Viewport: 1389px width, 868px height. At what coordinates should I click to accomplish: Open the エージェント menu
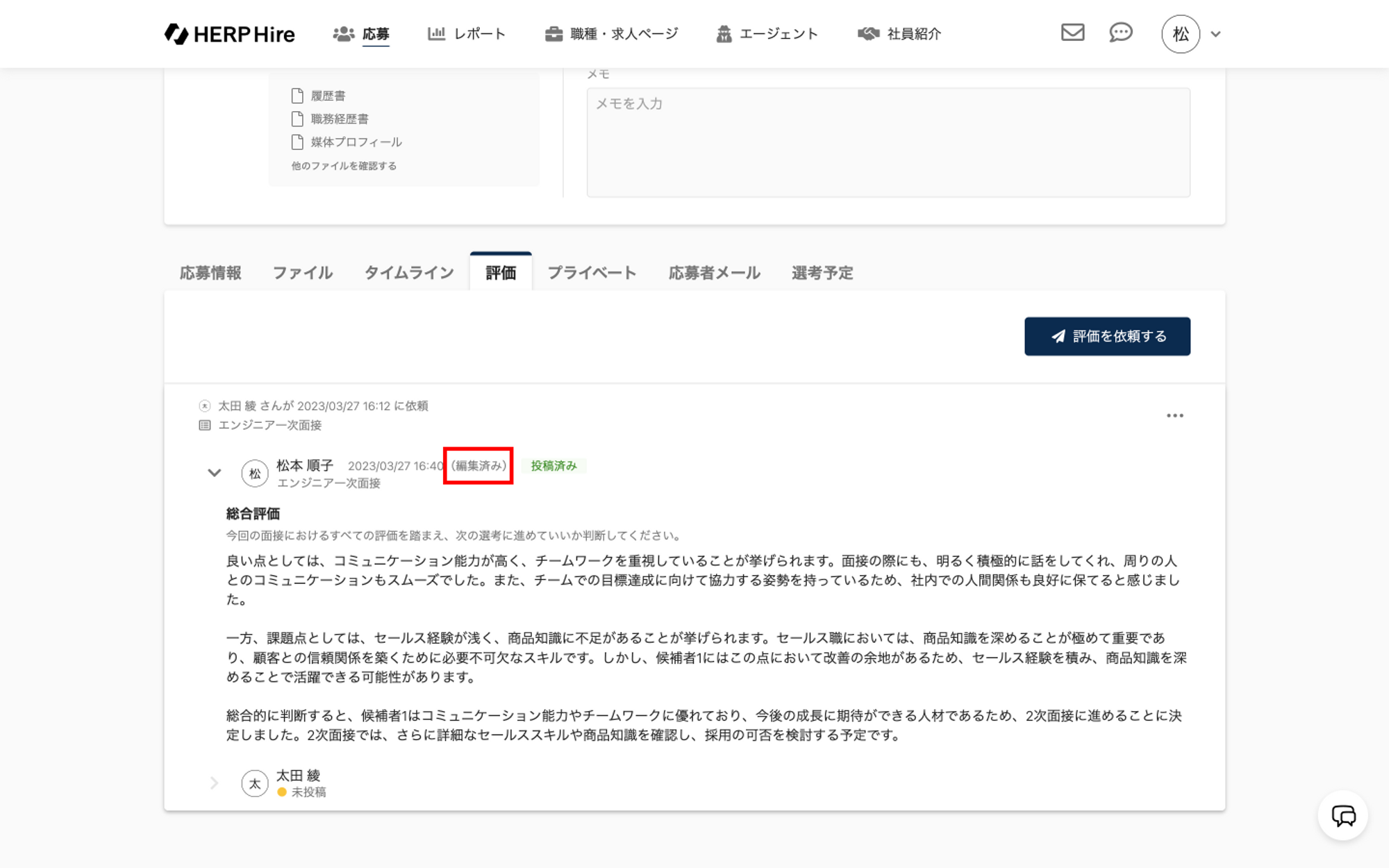(x=767, y=34)
